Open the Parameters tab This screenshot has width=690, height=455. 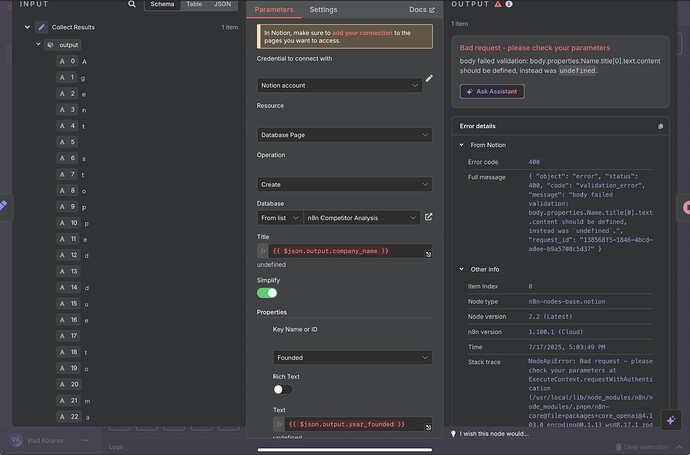point(274,9)
